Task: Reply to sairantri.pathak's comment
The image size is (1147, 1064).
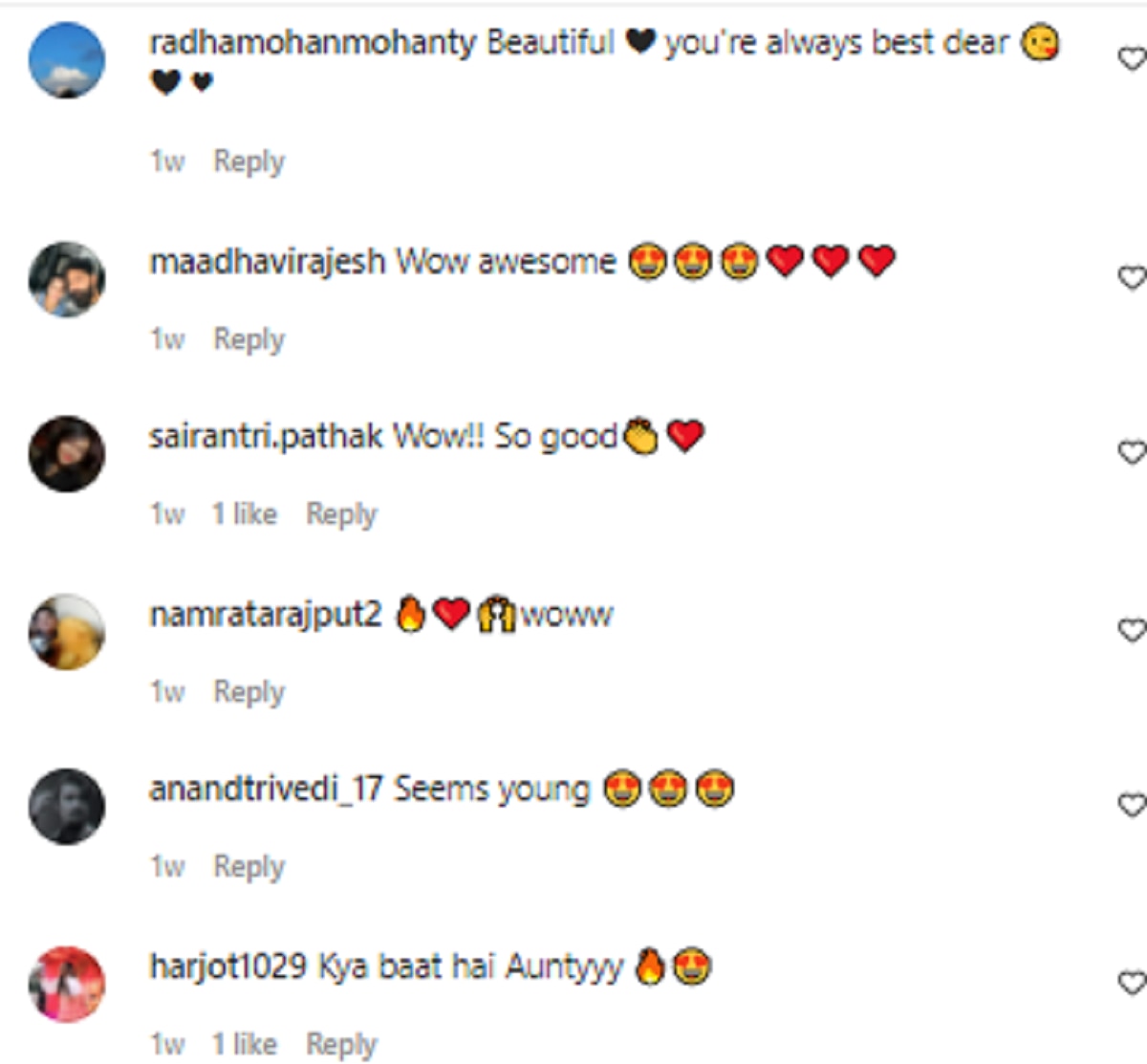Action: pyautogui.click(x=341, y=514)
